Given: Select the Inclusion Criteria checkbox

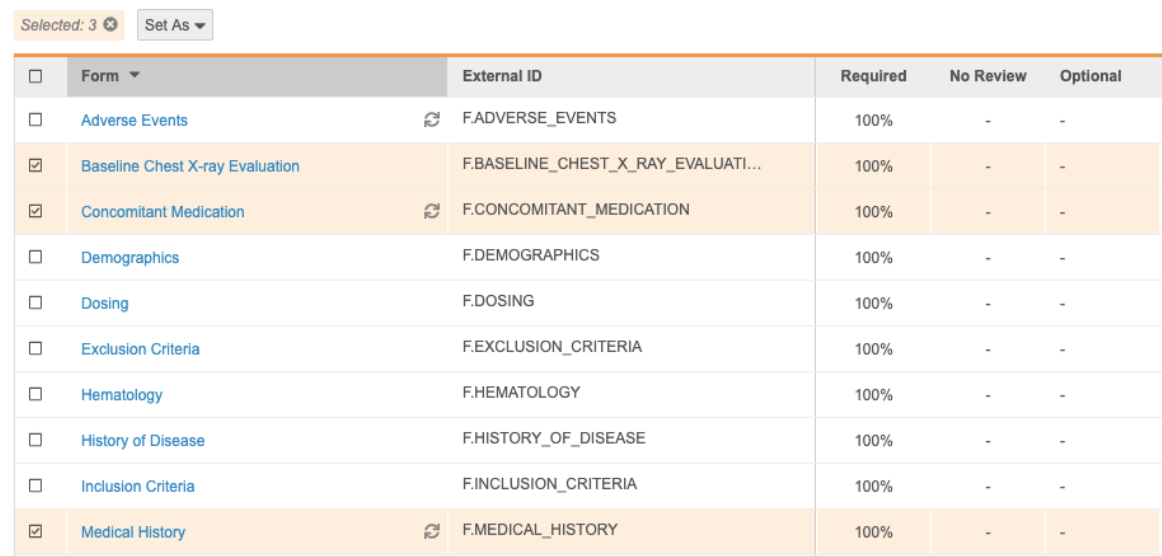Looking at the screenshot, I should (x=36, y=486).
